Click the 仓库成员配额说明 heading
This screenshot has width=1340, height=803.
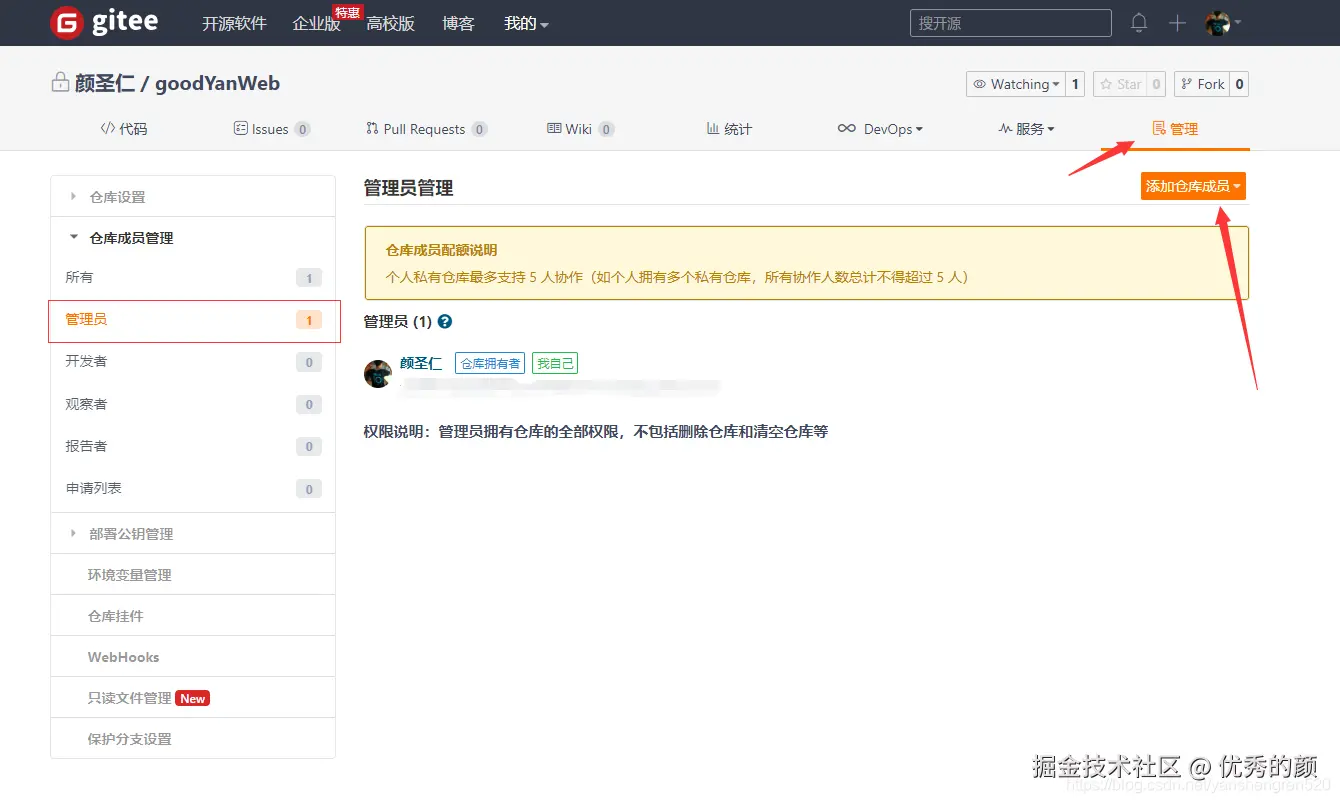441,250
